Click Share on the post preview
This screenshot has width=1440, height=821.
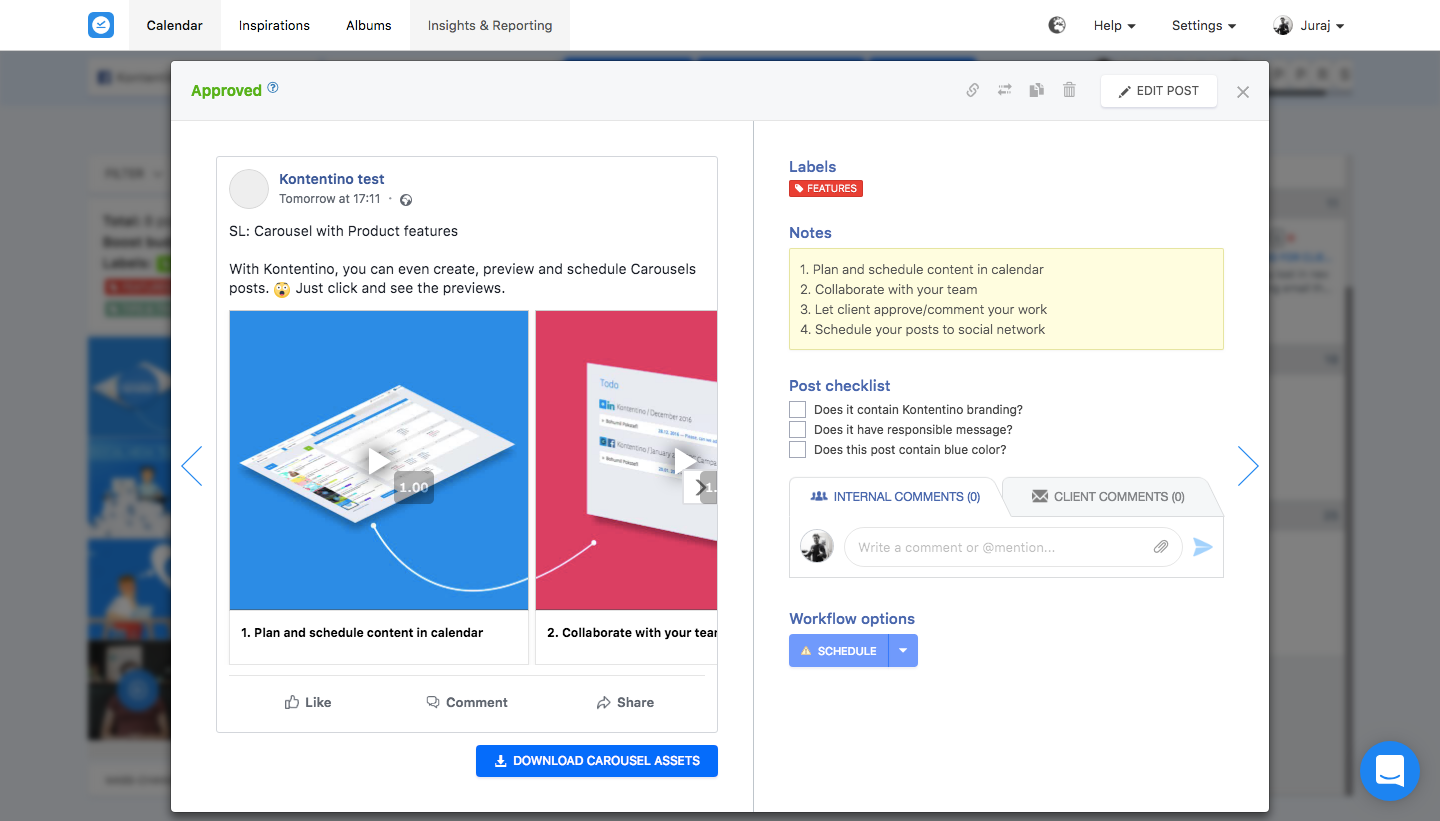[625, 703]
